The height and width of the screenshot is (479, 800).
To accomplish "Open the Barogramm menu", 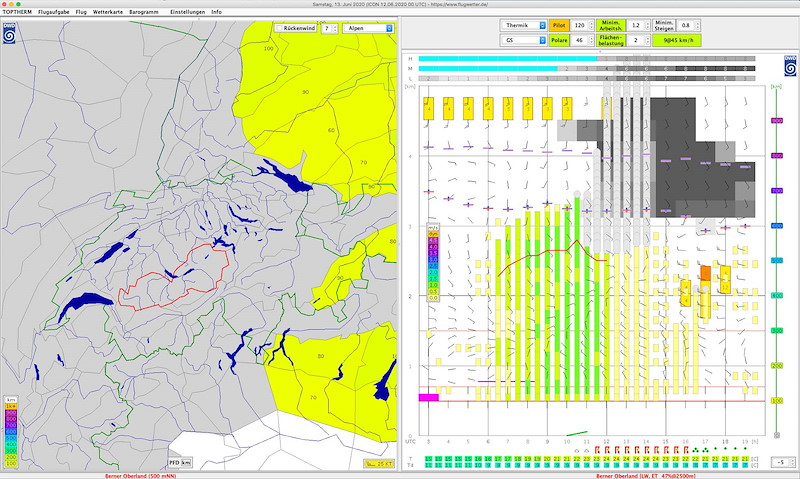I will point(144,12).
